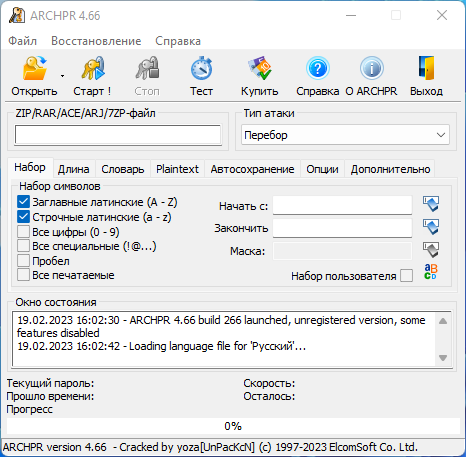The image size is (466, 457).
Task: Open the О ARCHPR info icon
Action: (x=371, y=68)
